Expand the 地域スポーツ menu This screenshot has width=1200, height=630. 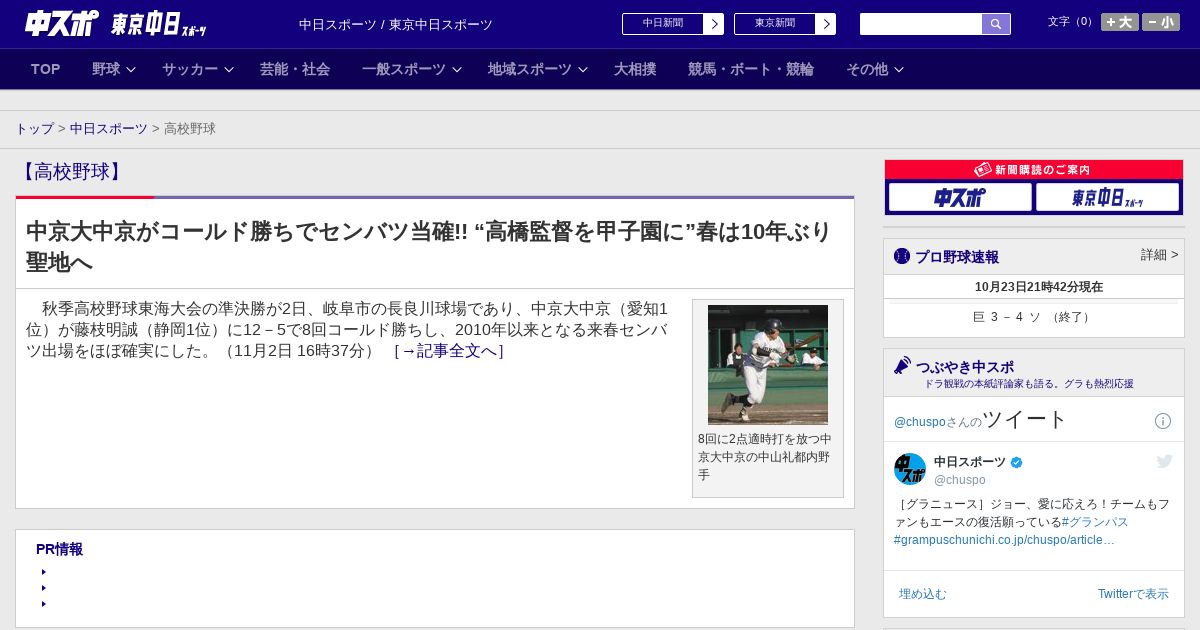pos(537,69)
